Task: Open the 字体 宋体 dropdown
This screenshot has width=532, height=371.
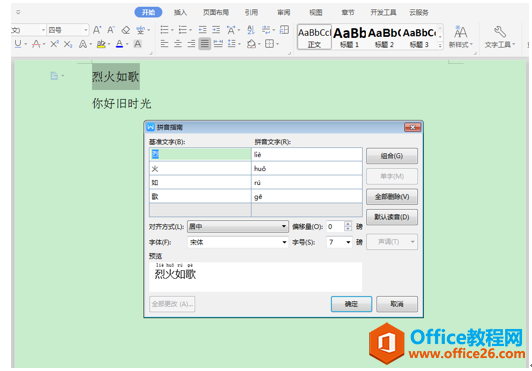Action: pos(238,242)
